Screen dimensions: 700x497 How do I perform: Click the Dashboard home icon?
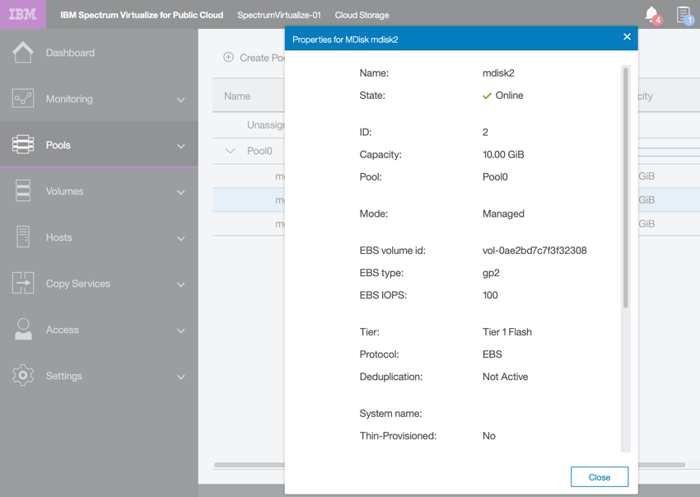[x=23, y=53]
